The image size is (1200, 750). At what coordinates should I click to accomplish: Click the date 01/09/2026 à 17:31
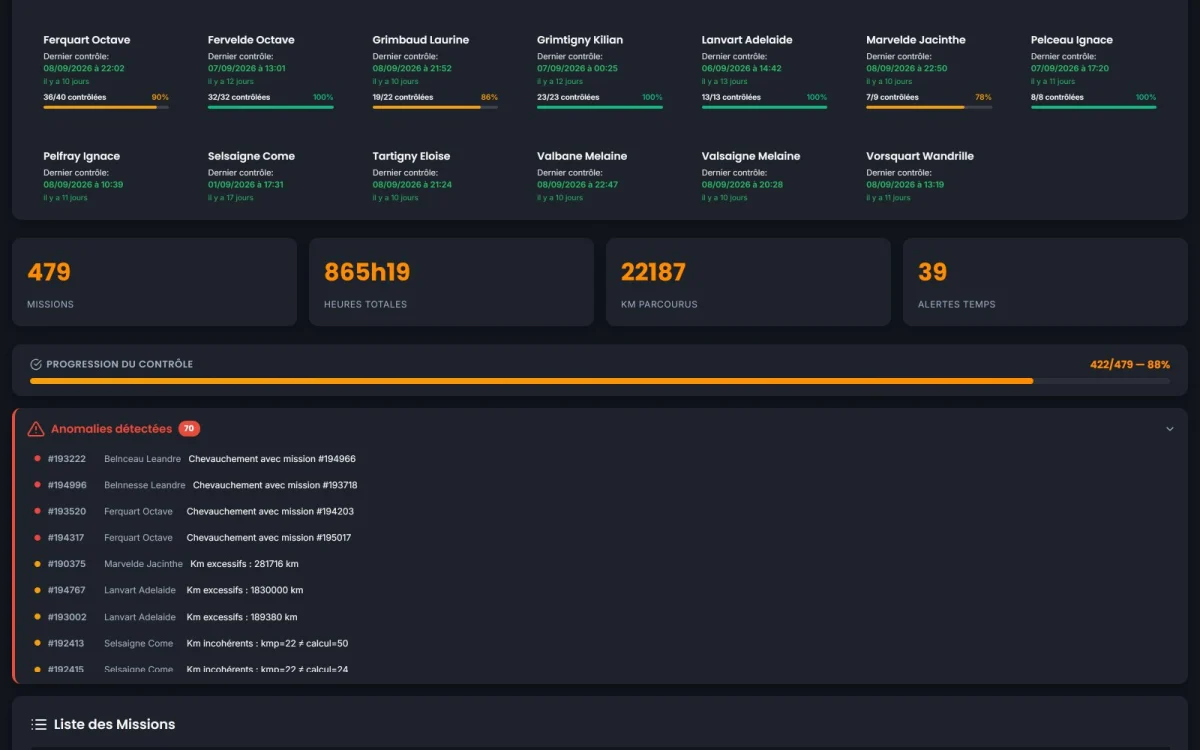click(x=246, y=185)
